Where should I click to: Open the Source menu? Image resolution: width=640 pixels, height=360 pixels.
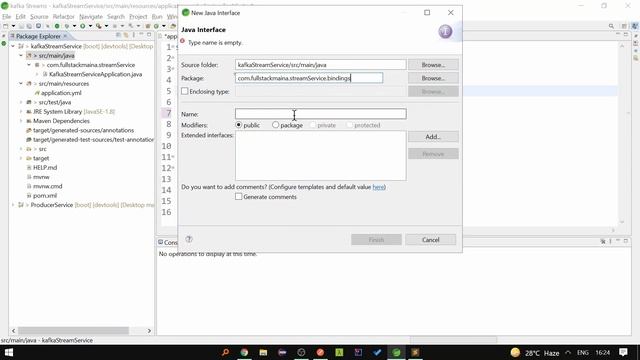pyautogui.click(x=39, y=17)
